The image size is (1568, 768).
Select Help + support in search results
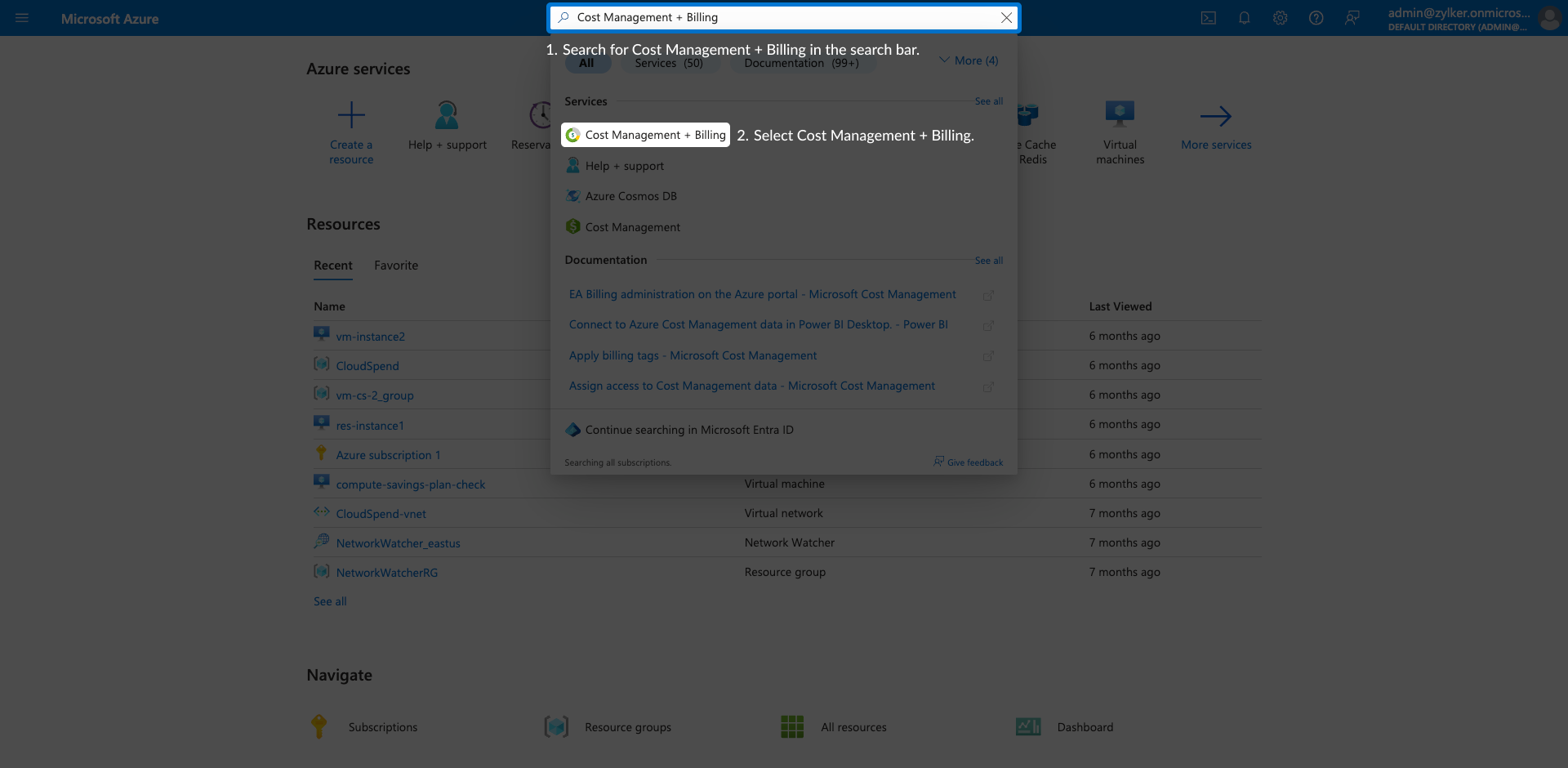coord(625,166)
